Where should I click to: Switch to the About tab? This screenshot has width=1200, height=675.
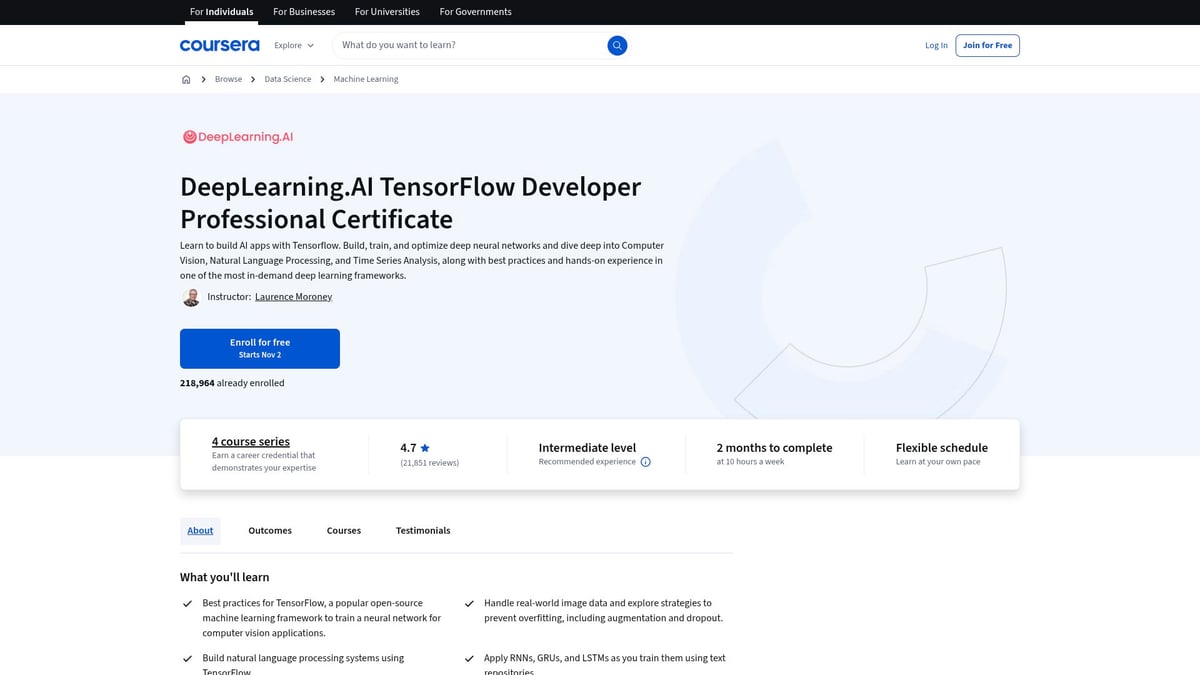[200, 530]
